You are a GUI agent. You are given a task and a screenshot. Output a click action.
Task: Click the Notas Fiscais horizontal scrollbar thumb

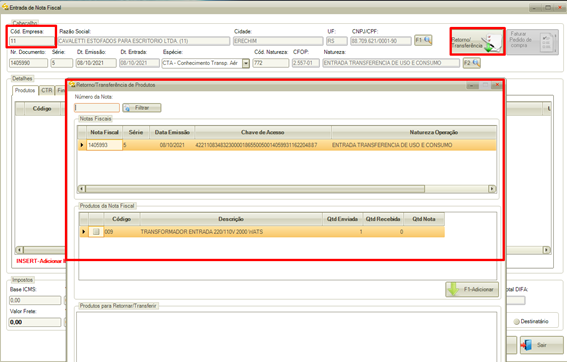pyautogui.click(x=255, y=189)
